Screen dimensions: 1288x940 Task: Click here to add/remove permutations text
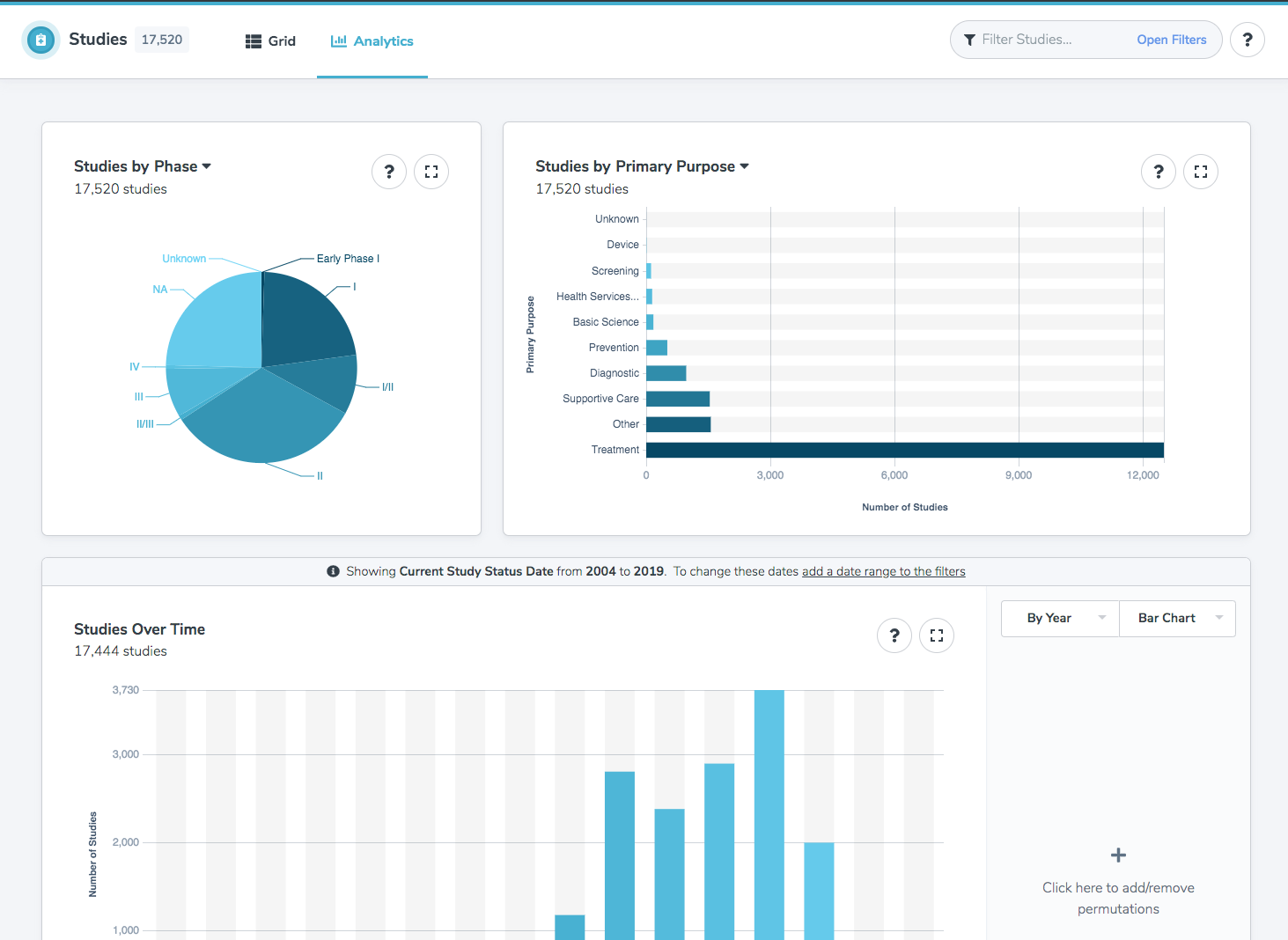click(x=1118, y=899)
